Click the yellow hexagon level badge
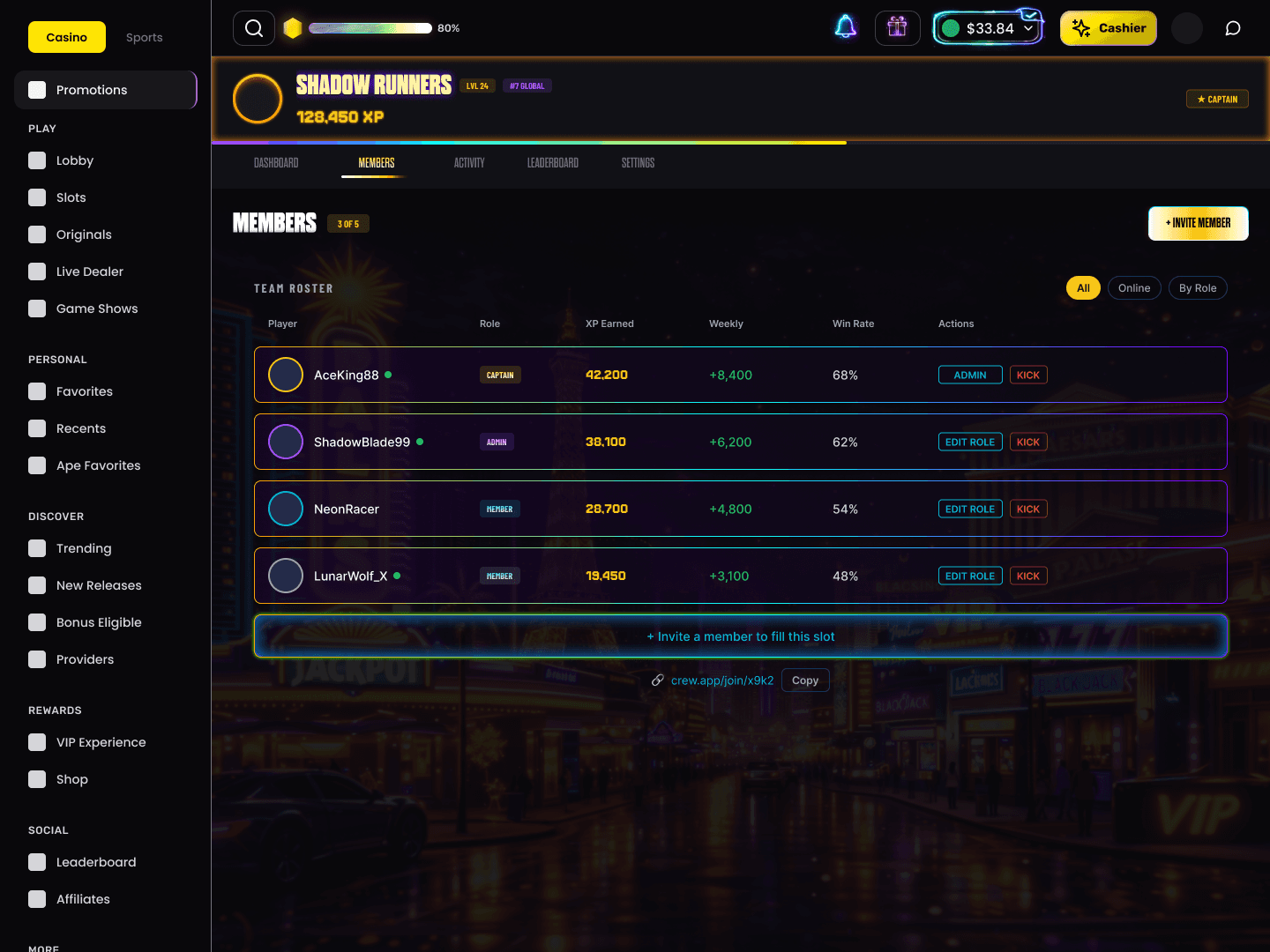 tap(293, 28)
